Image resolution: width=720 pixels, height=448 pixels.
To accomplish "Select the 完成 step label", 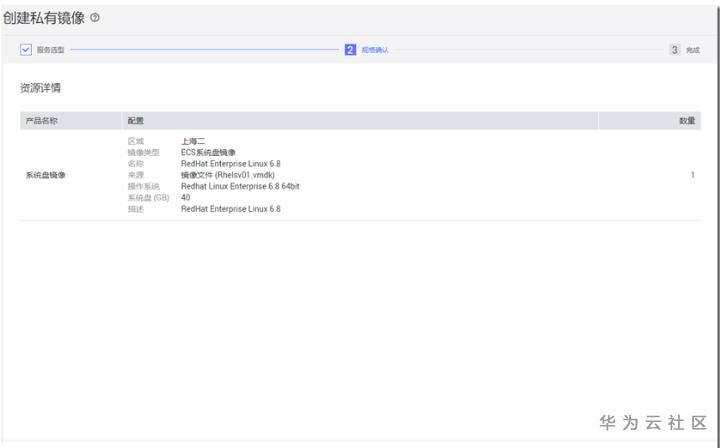I will [x=693, y=50].
